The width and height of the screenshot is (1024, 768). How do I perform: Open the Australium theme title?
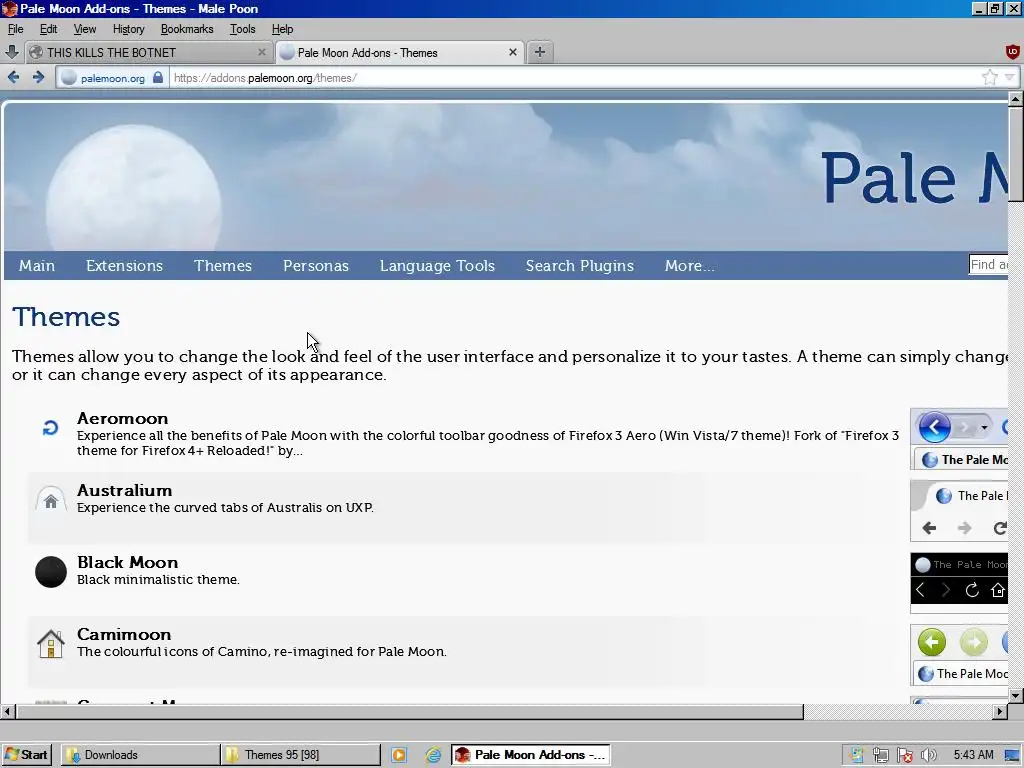coord(125,490)
